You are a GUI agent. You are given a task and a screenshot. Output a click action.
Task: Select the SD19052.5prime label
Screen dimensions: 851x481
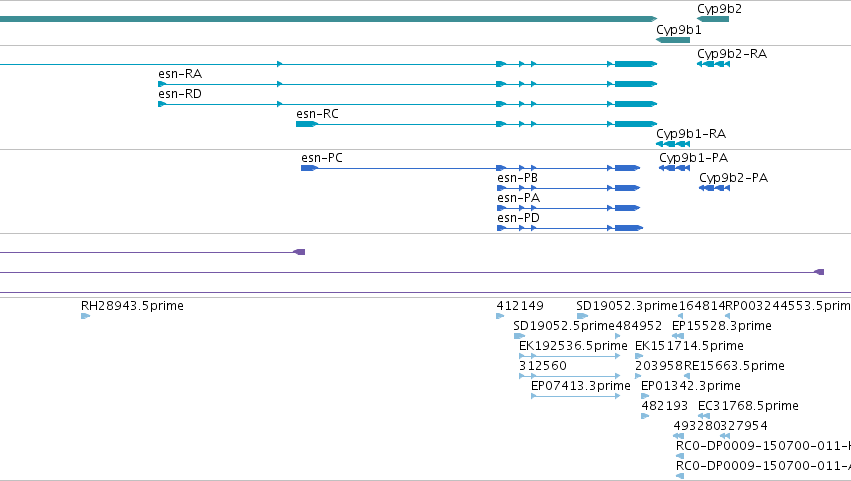(x=564, y=326)
